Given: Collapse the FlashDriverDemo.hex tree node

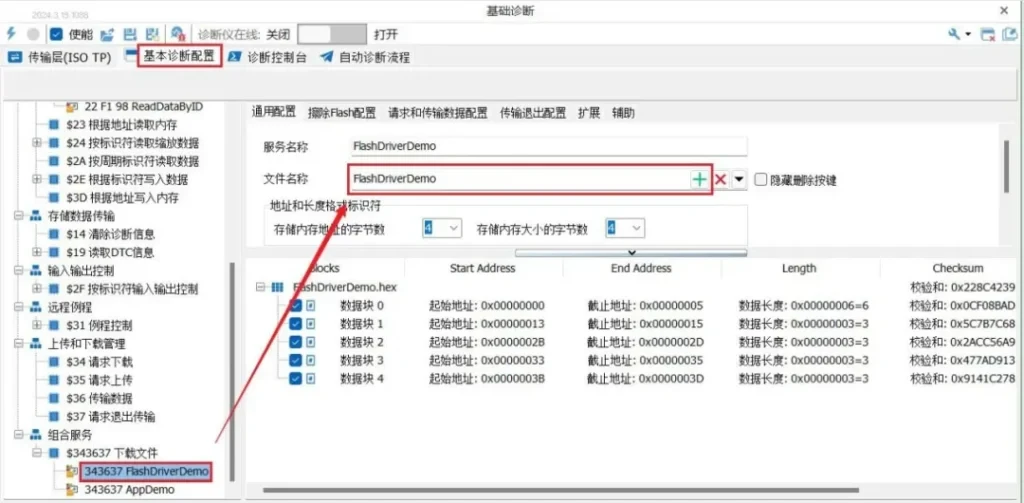Looking at the screenshot, I should point(260,287).
